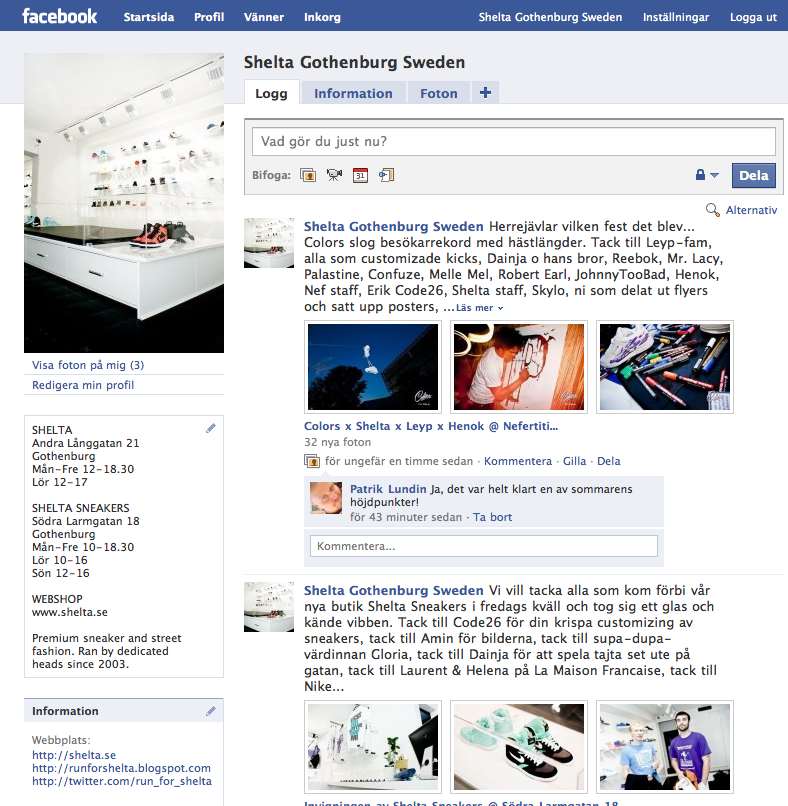788x806 pixels.
Task: Focus the Kommentera... comment field
Action: pos(484,546)
